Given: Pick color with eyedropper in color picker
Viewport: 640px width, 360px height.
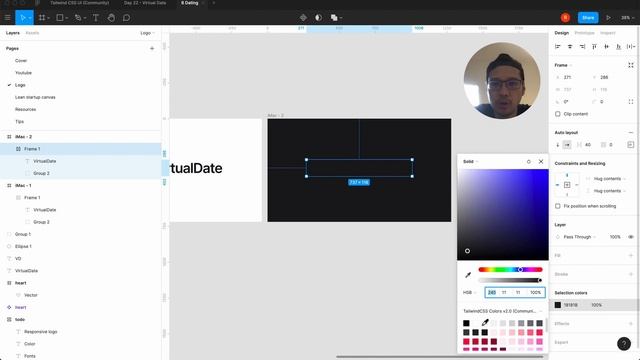Looking at the screenshot, I should click(468, 275).
